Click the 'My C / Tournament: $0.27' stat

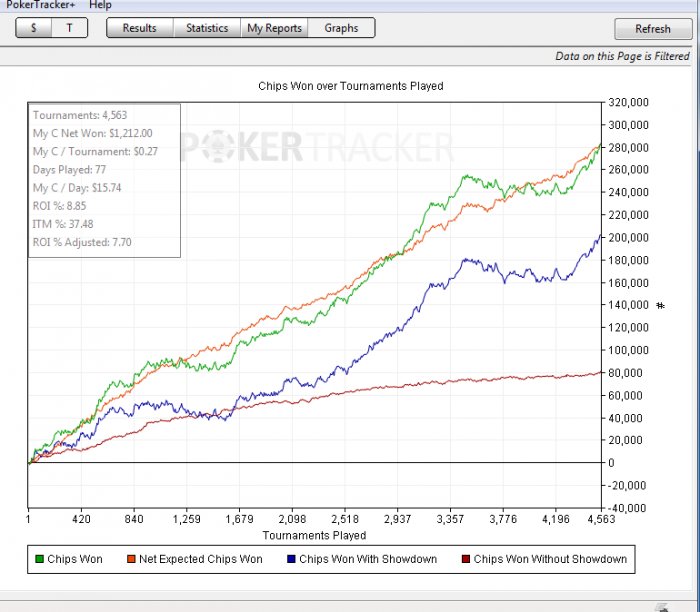click(x=95, y=151)
